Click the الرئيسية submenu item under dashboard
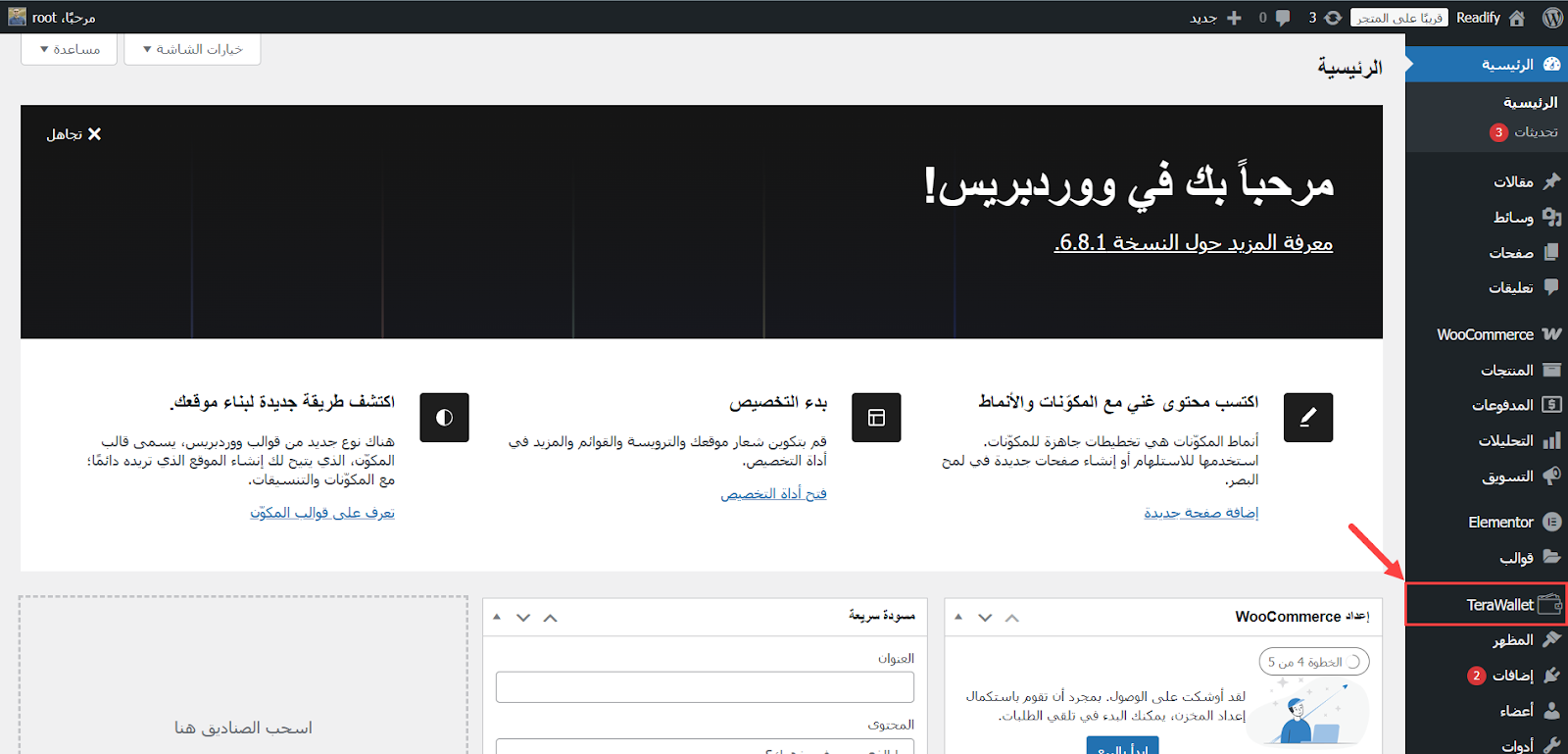 coord(1530,102)
